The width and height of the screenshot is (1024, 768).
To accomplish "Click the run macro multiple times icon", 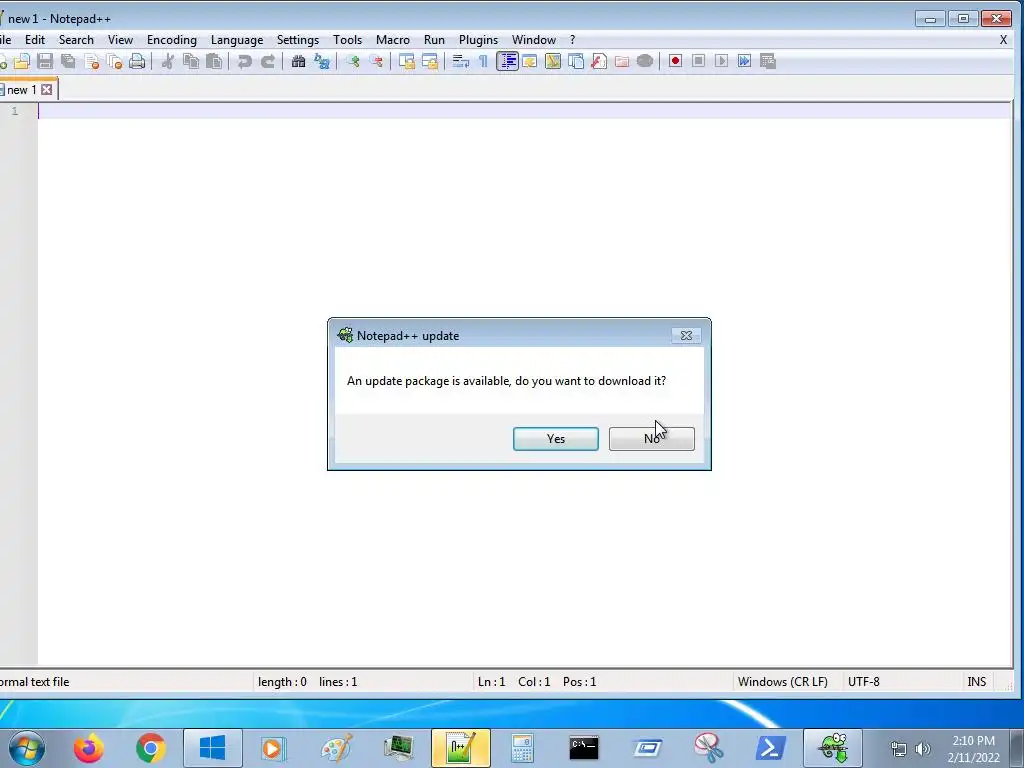I will tap(744, 61).
